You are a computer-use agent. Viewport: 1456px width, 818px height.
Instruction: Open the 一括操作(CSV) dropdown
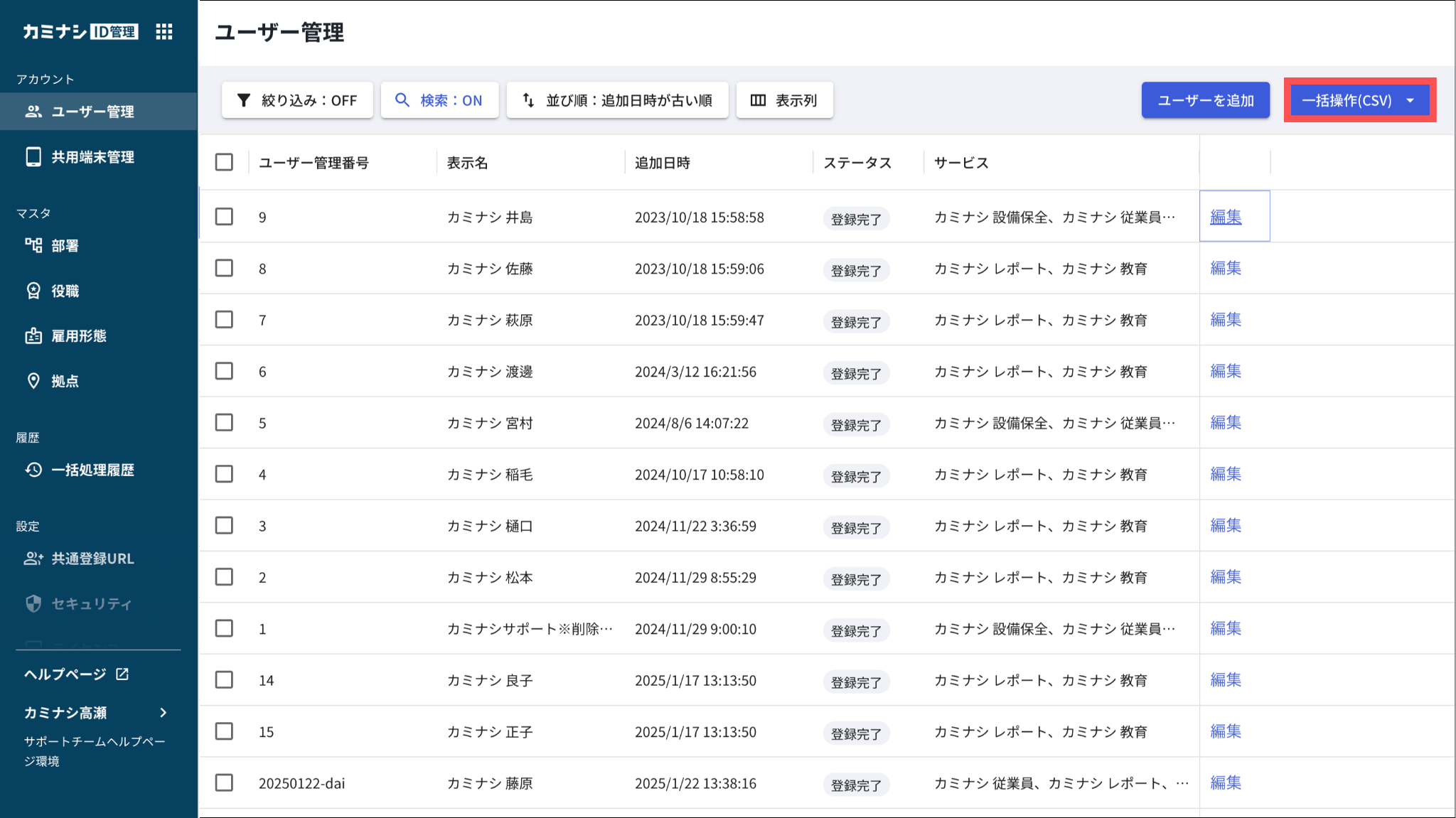click(1359, 100)
